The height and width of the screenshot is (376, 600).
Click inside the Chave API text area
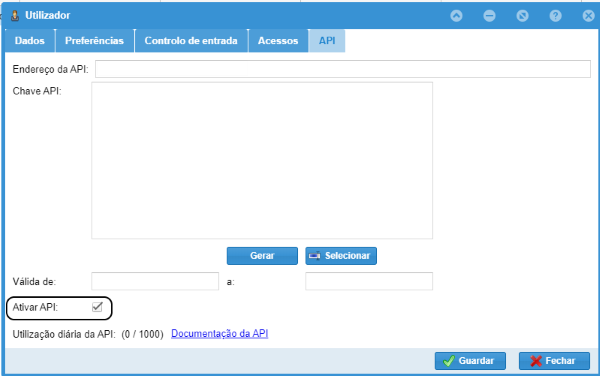point(262,160)
